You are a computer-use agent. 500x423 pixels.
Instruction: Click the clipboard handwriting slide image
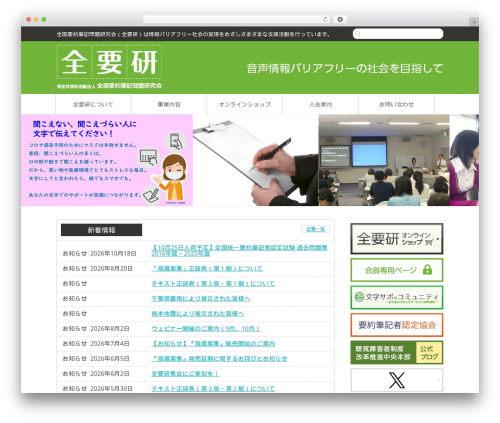coord(256,160)
